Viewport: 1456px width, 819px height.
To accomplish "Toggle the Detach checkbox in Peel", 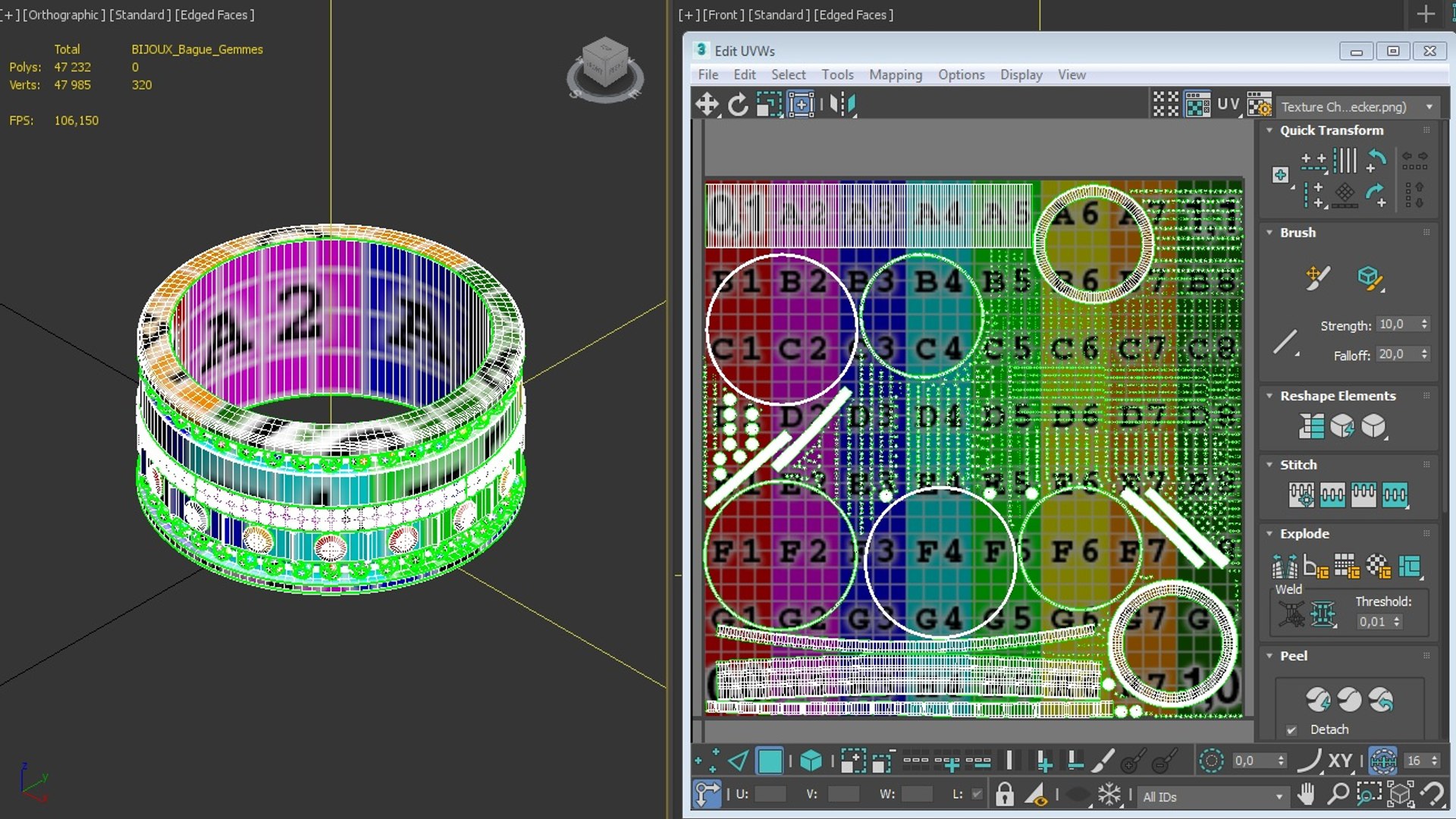I will coord(1291,730).
